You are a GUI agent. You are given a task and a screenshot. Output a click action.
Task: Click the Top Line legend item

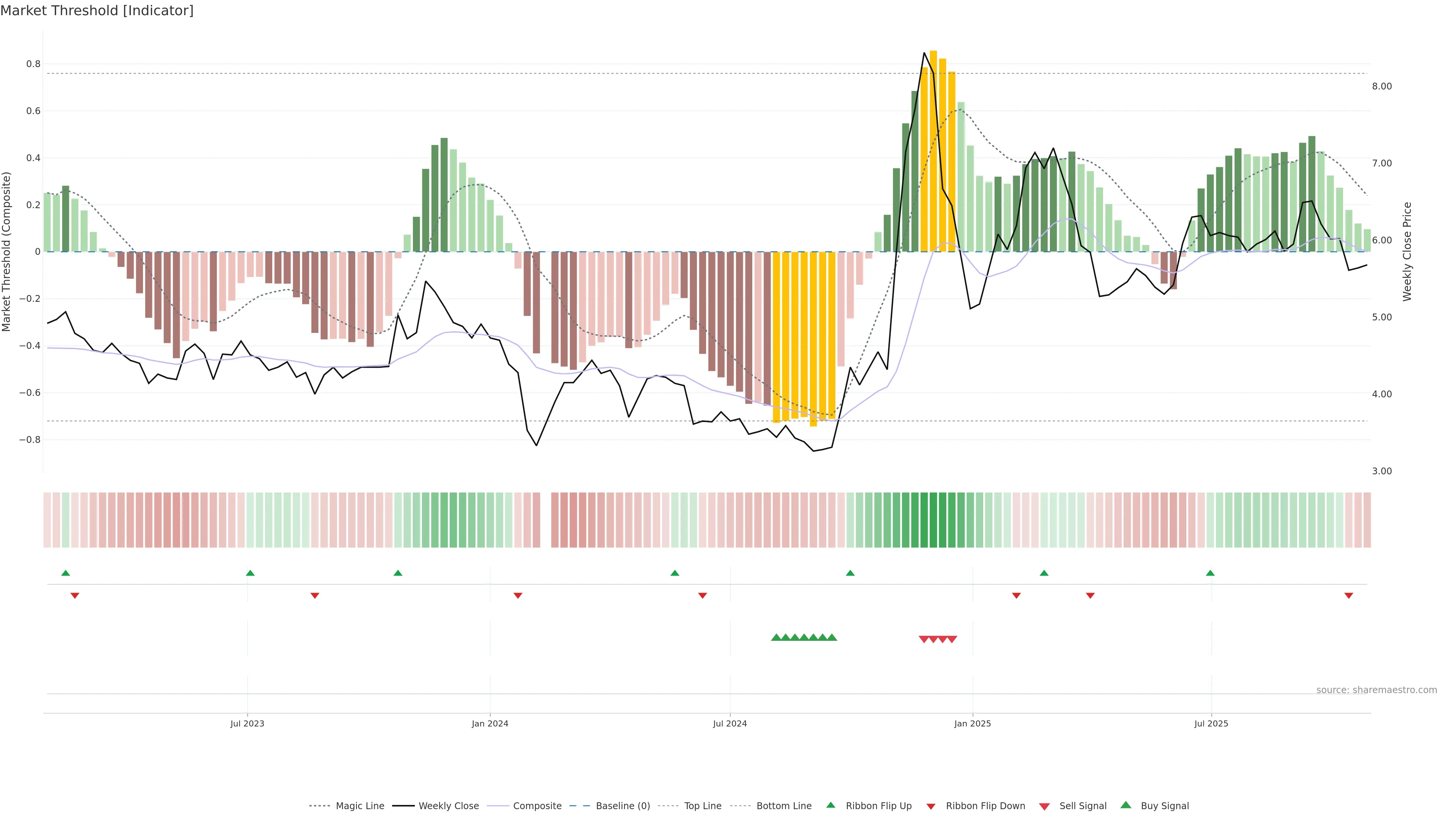[703, 806]
